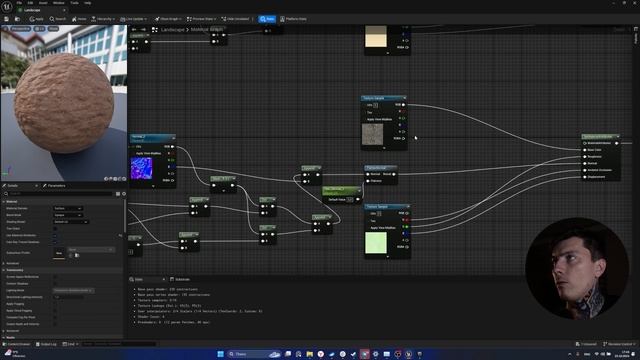
Task: Switch to the Substrate tab
Action: pyautogui.click(x=180, y=279)
